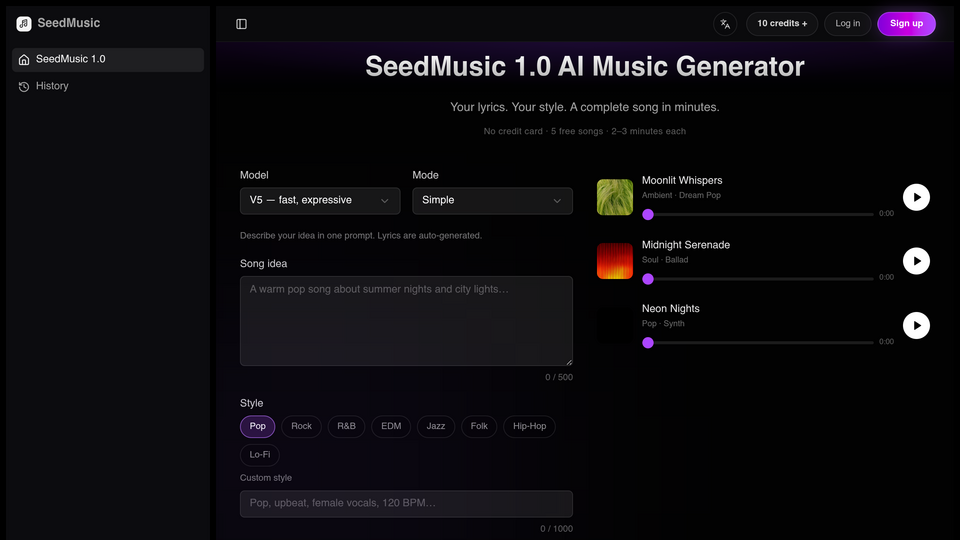Open History in the sidebar
The width and height of the screenshot is (960, 540).
108,86
